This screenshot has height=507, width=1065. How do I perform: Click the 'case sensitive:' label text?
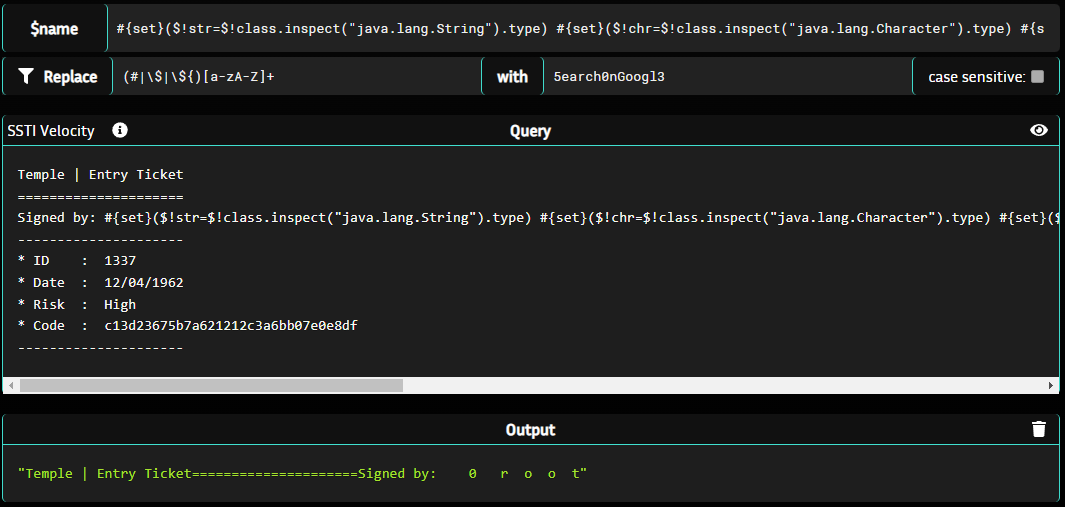coord(976,77)
